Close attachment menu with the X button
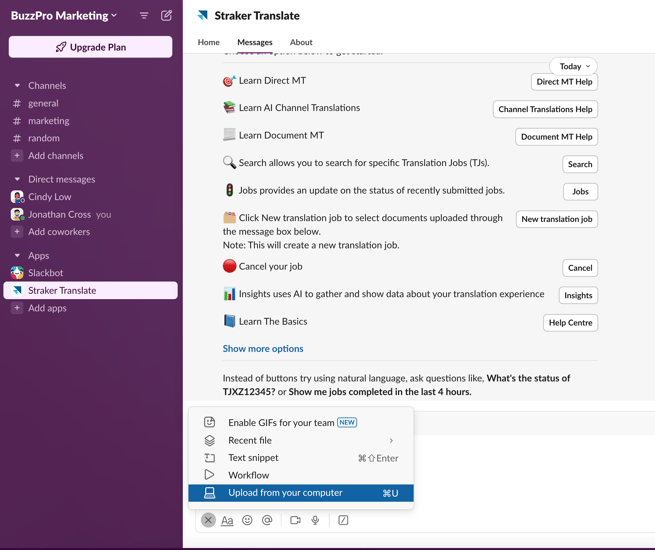Viewport: 655px width, 550px height. click(x=208, y=520)
